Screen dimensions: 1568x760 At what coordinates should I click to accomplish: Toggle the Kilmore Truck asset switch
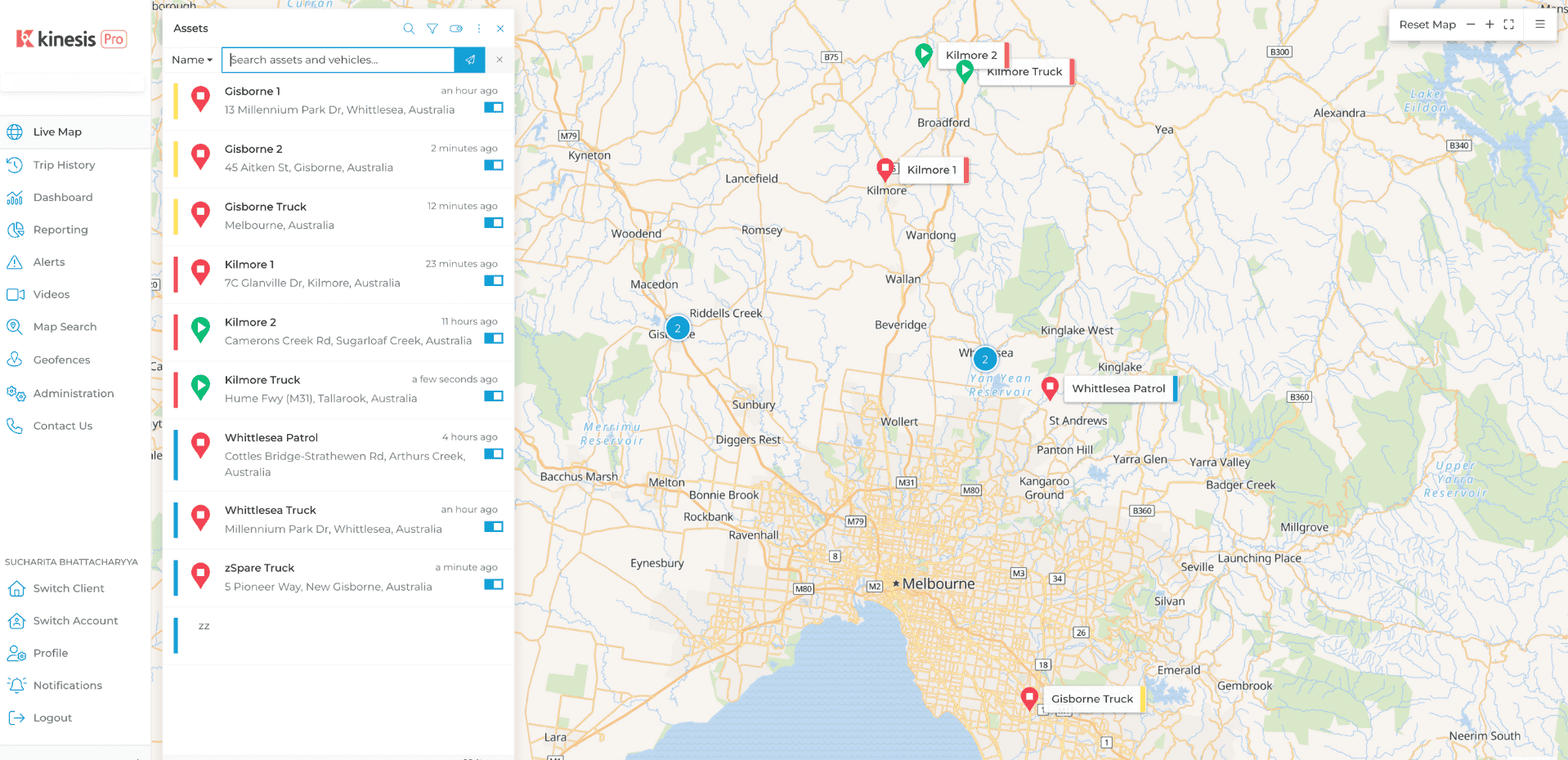pyautogui.click(x=493, y=396)
